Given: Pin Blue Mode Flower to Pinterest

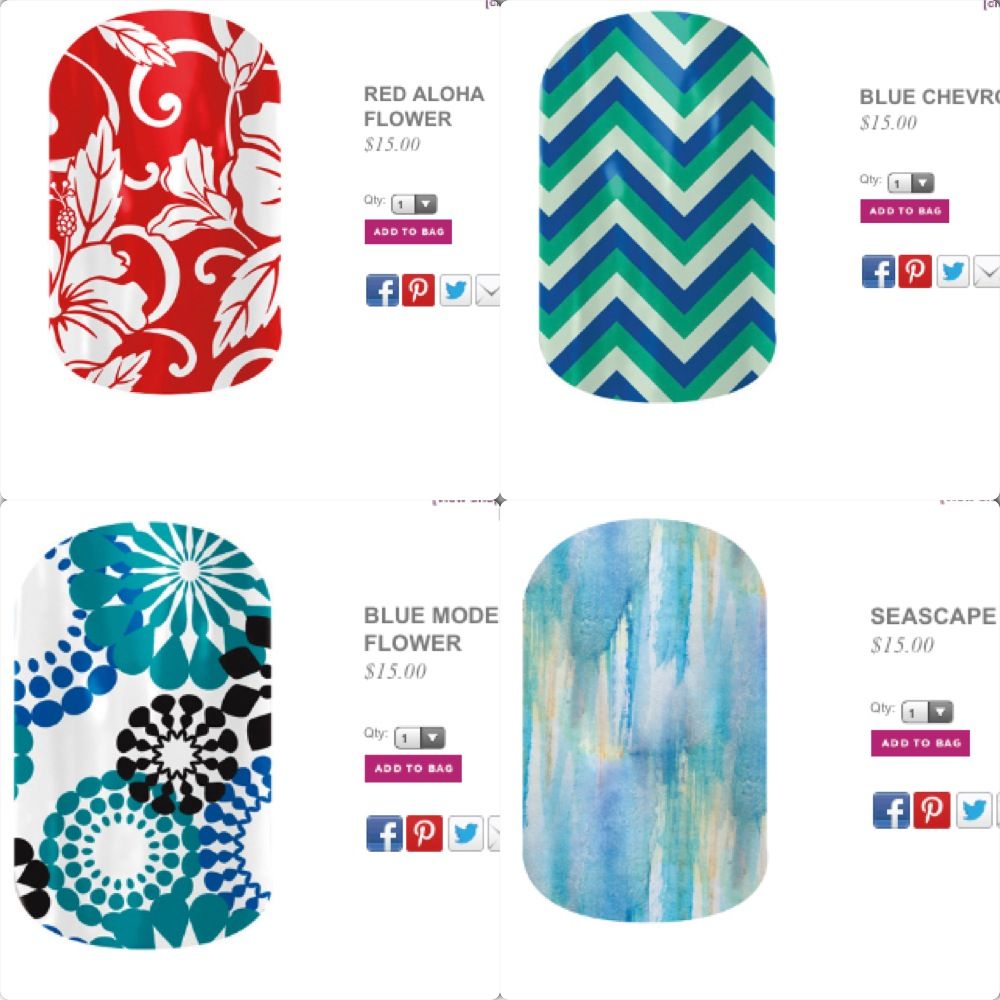Looking at the screenshot, I should pyautogui.click(x=424, y=833).
